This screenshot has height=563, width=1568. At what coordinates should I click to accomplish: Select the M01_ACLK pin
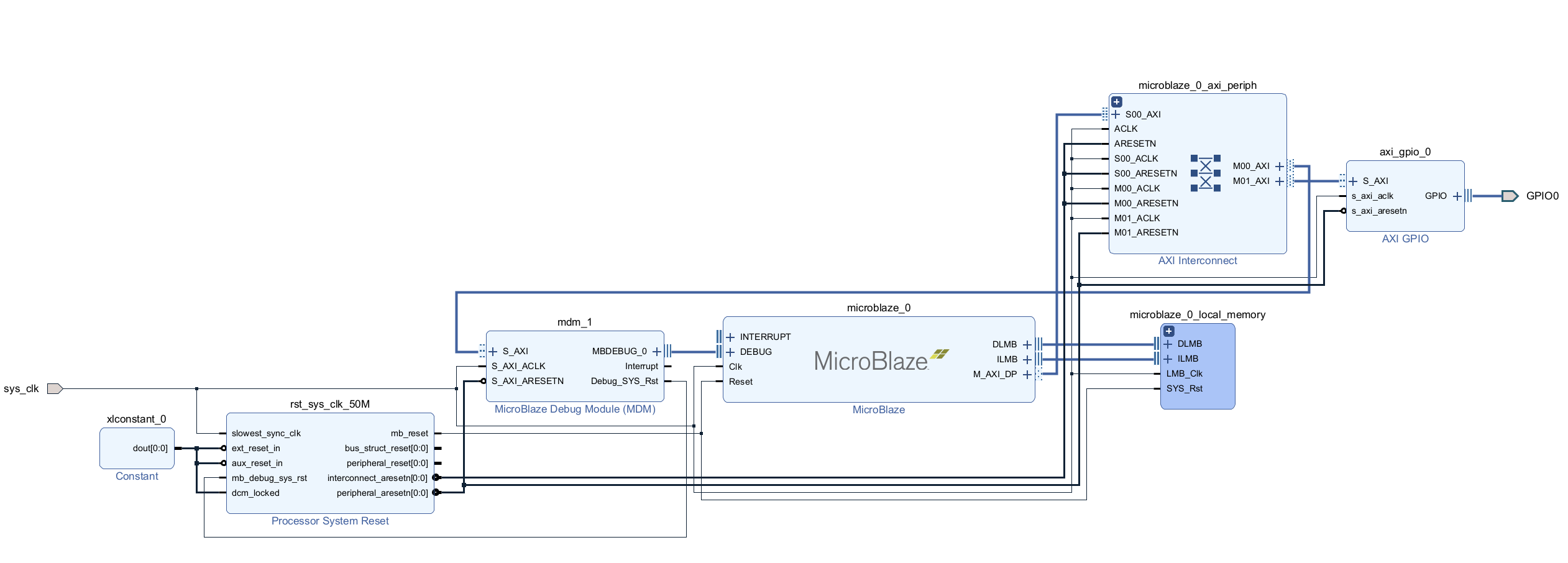click(1137, 219)
